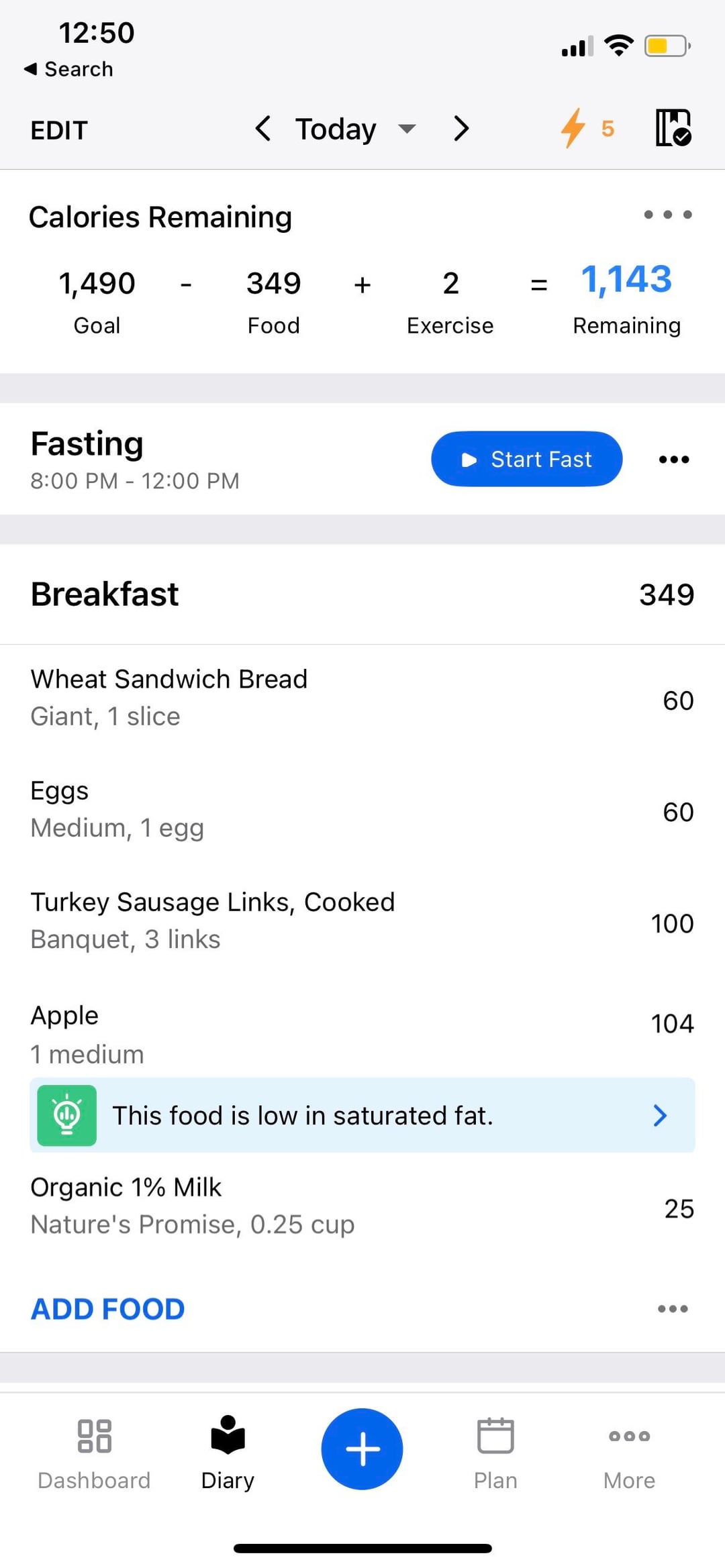Expand the low saturated fat insight chevron
Image resolution: width=725 pixels, height=1568 pixels.
(660, 1115)
